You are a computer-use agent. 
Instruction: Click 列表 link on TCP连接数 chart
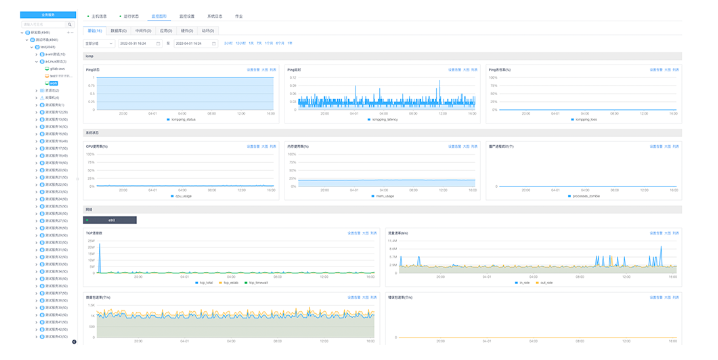pyautogui.click(x=374, y=233)
